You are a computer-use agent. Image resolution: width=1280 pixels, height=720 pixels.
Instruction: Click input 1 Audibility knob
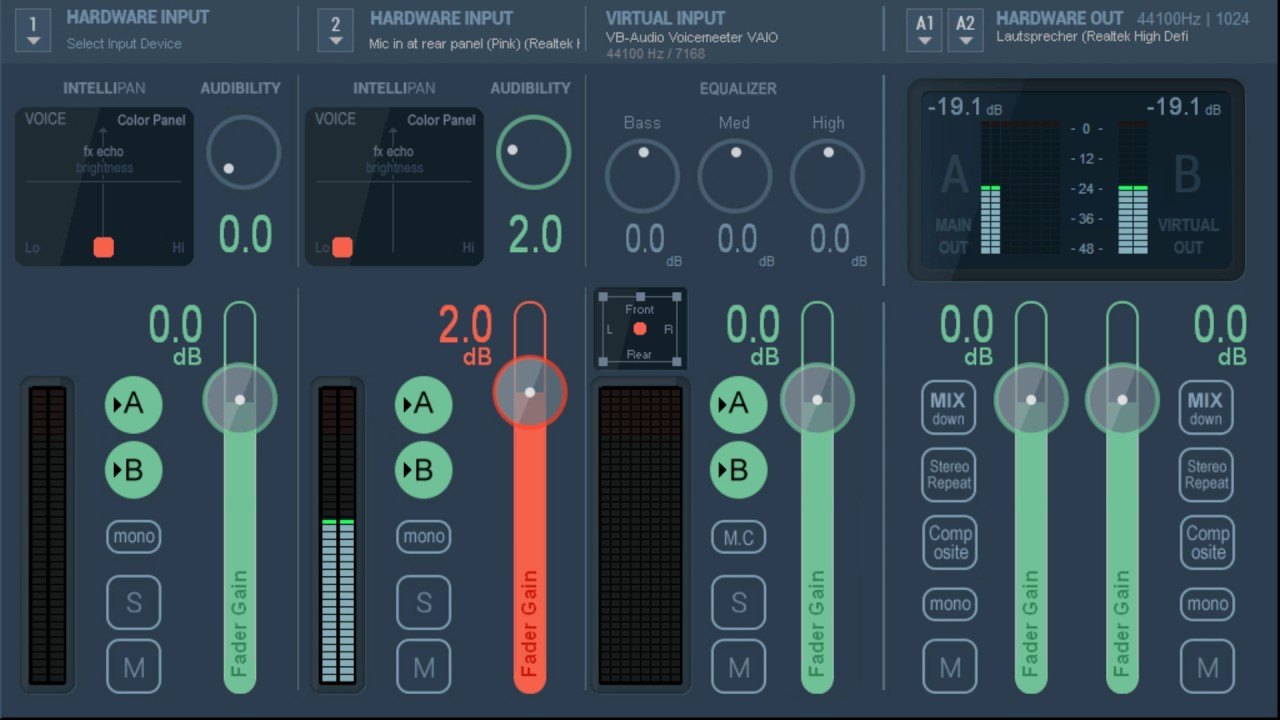(244, 153)
